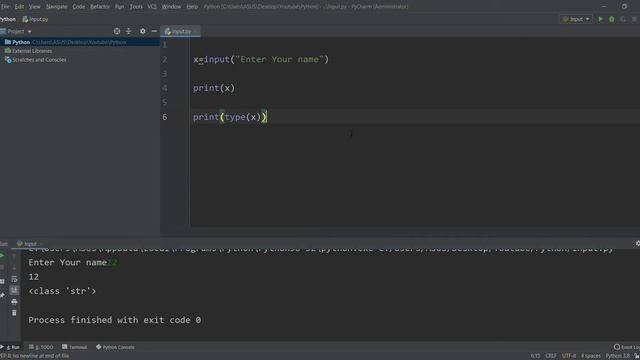Click Python 3.8 interpreter in status bar
This screenshot has width=640, height=360.
tap(618, 356)
